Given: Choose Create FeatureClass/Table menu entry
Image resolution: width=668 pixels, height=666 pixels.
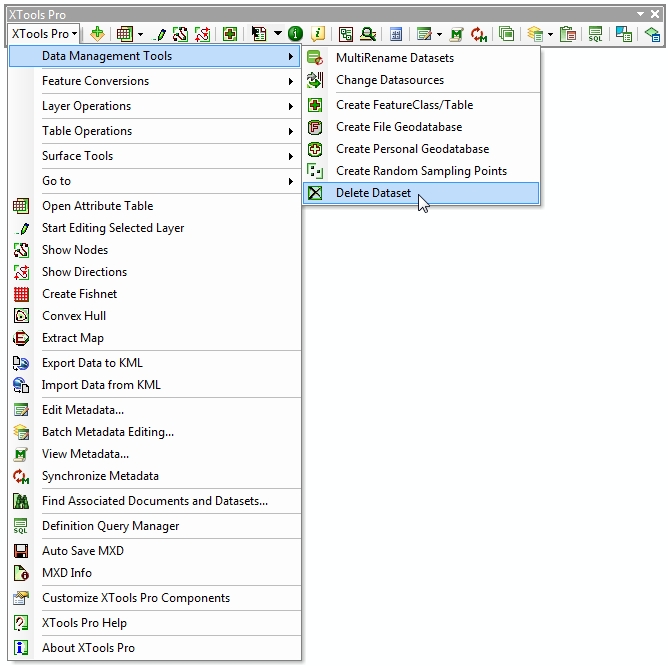Looking at the screenshot, I should (x=421, y=105).
